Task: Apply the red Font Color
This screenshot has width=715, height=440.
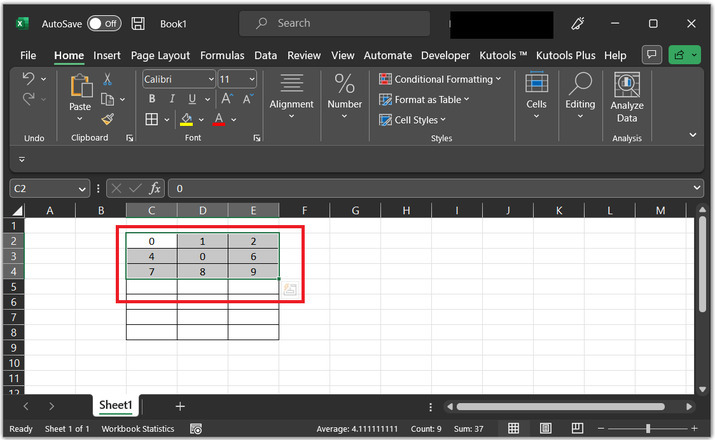Action: (x=219, y=119)
